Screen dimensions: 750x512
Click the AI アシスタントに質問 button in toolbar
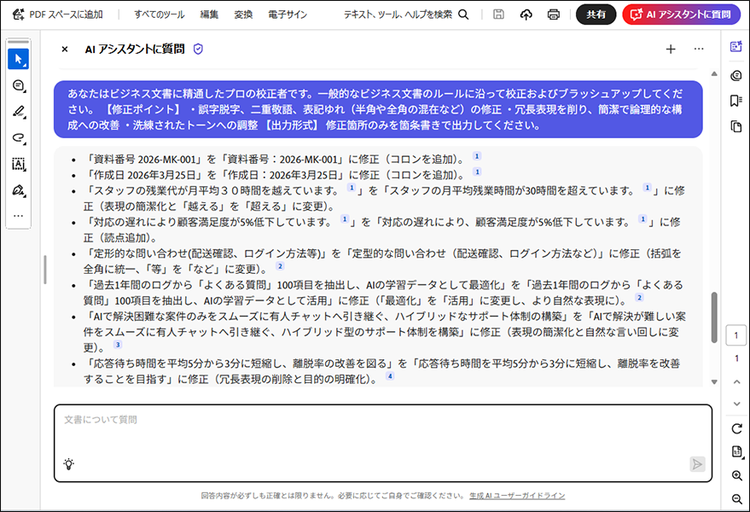click(x=681, y=14)
